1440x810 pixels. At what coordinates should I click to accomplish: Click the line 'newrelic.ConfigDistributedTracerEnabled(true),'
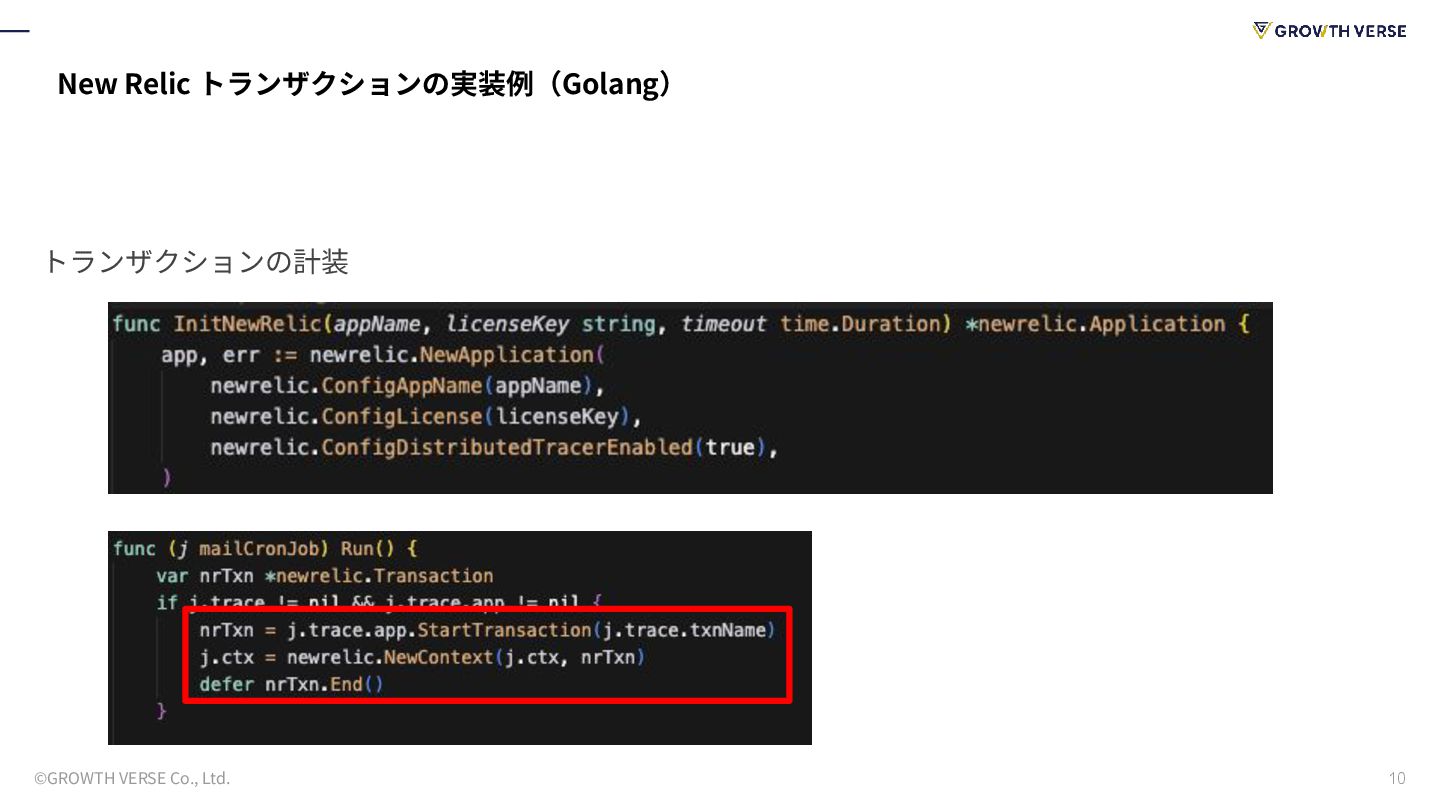point(494,447)
